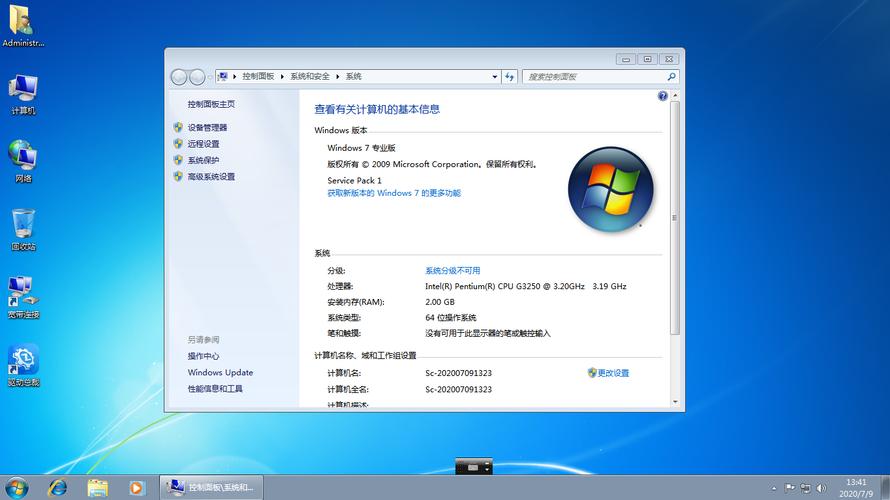Image resolution: width=890 pixels, height=500 pixels.
Task: Click the Back navigation arrow
Action: coord(179,77)
